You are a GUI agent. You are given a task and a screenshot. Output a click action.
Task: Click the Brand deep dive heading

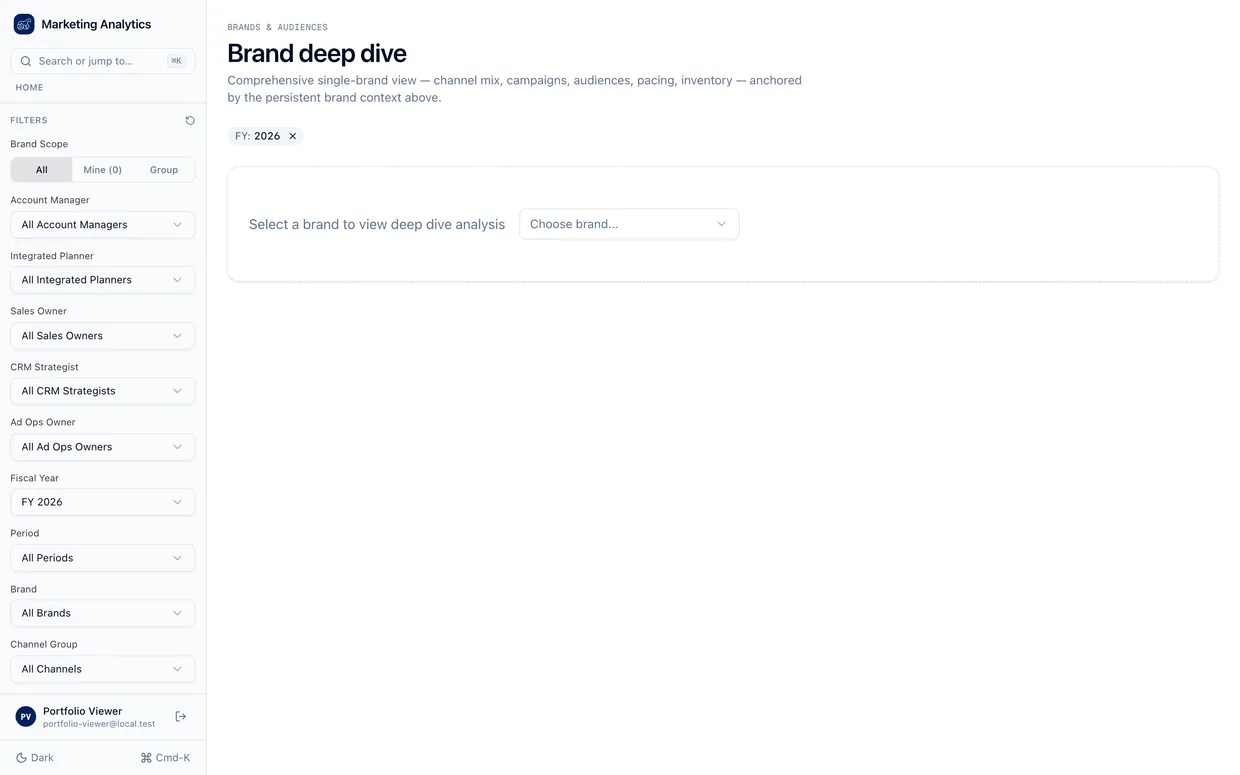point(317,53)
